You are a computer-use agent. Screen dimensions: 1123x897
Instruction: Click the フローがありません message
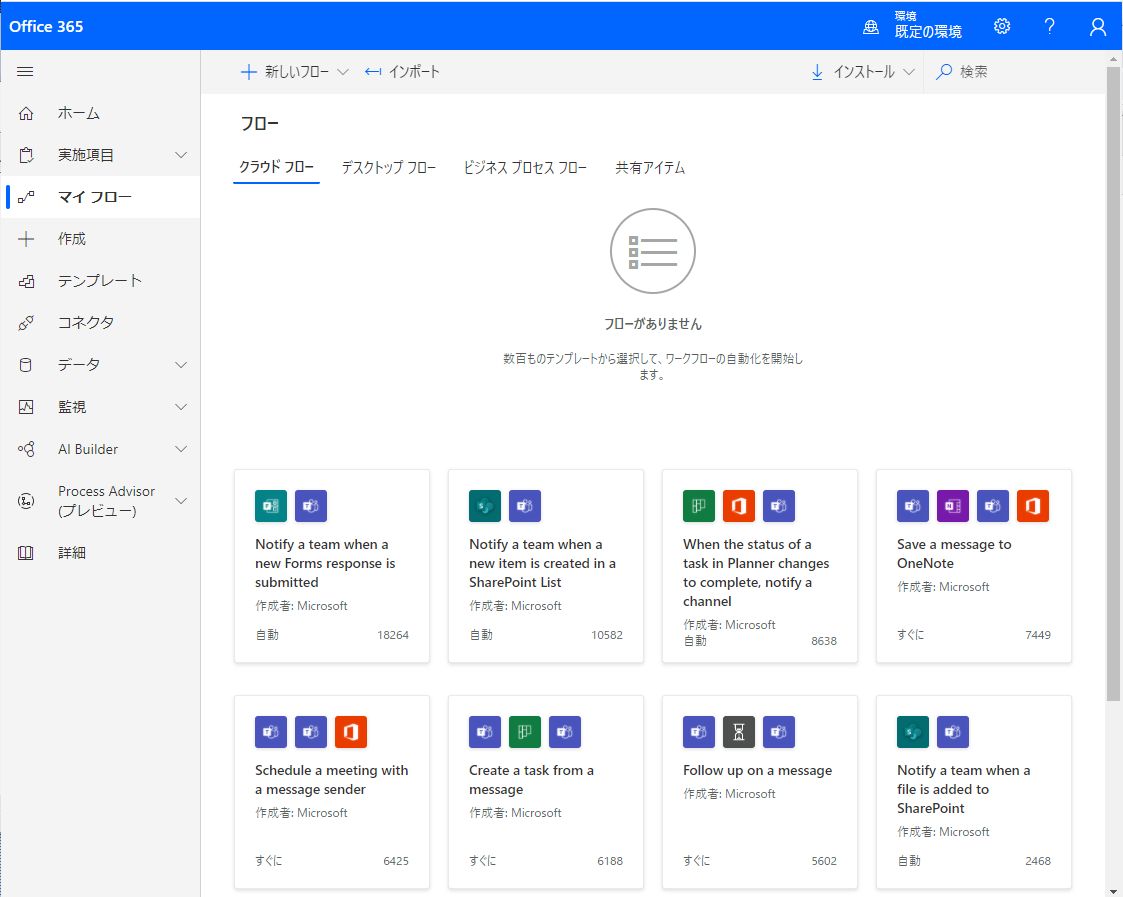[652, 324]
